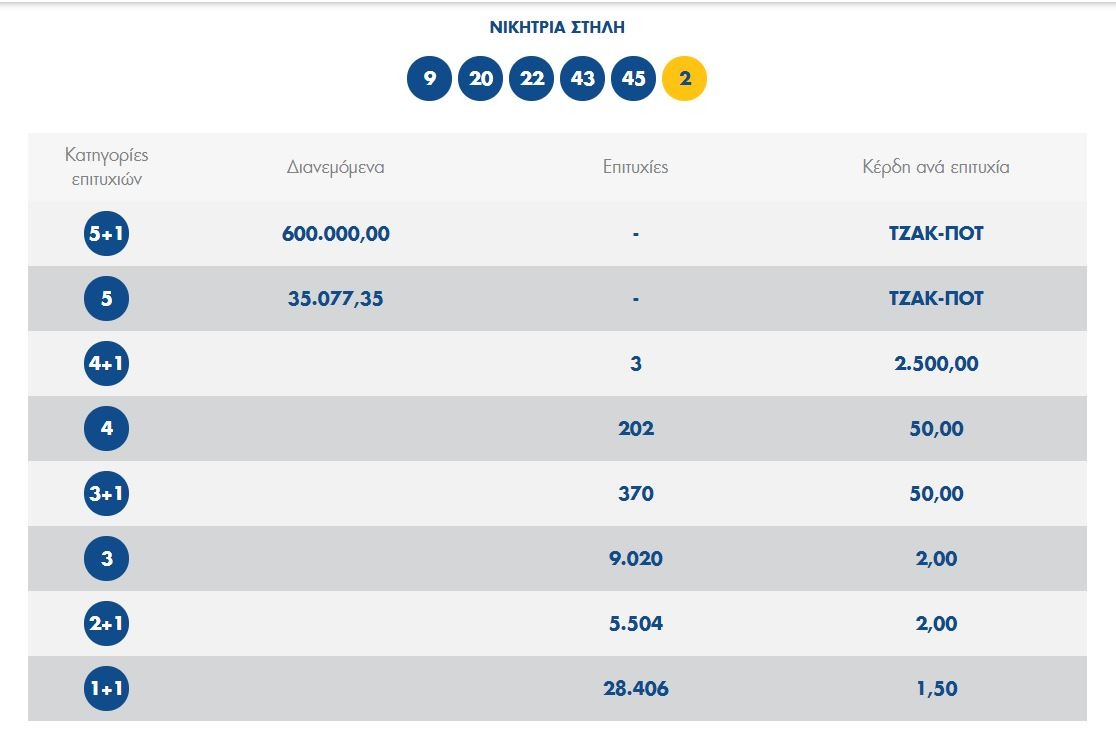Click ΤΖΑΚ-ΠΟΤ in the 5+1 row
Screen dimensions: 1116x741
pyautogui.click(x=936, y=234)
